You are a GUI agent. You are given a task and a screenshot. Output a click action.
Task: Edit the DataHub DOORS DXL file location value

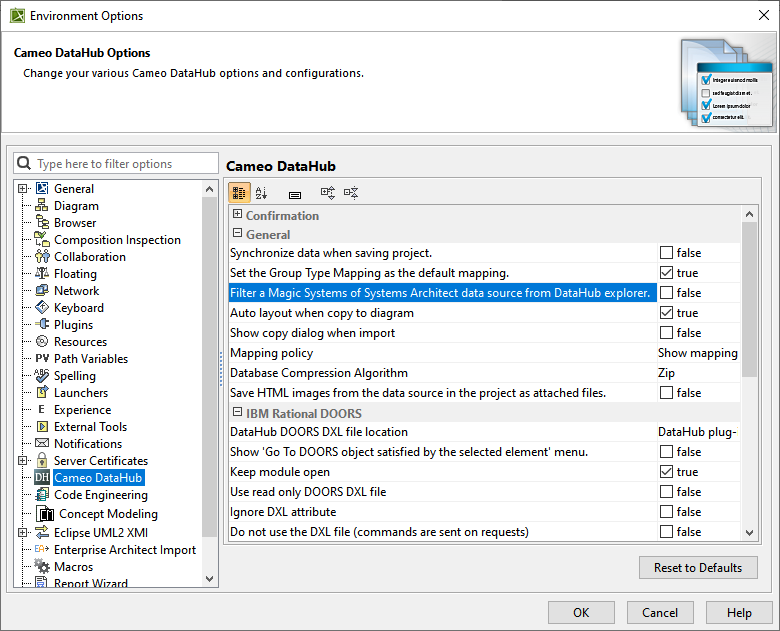[698, 432]
